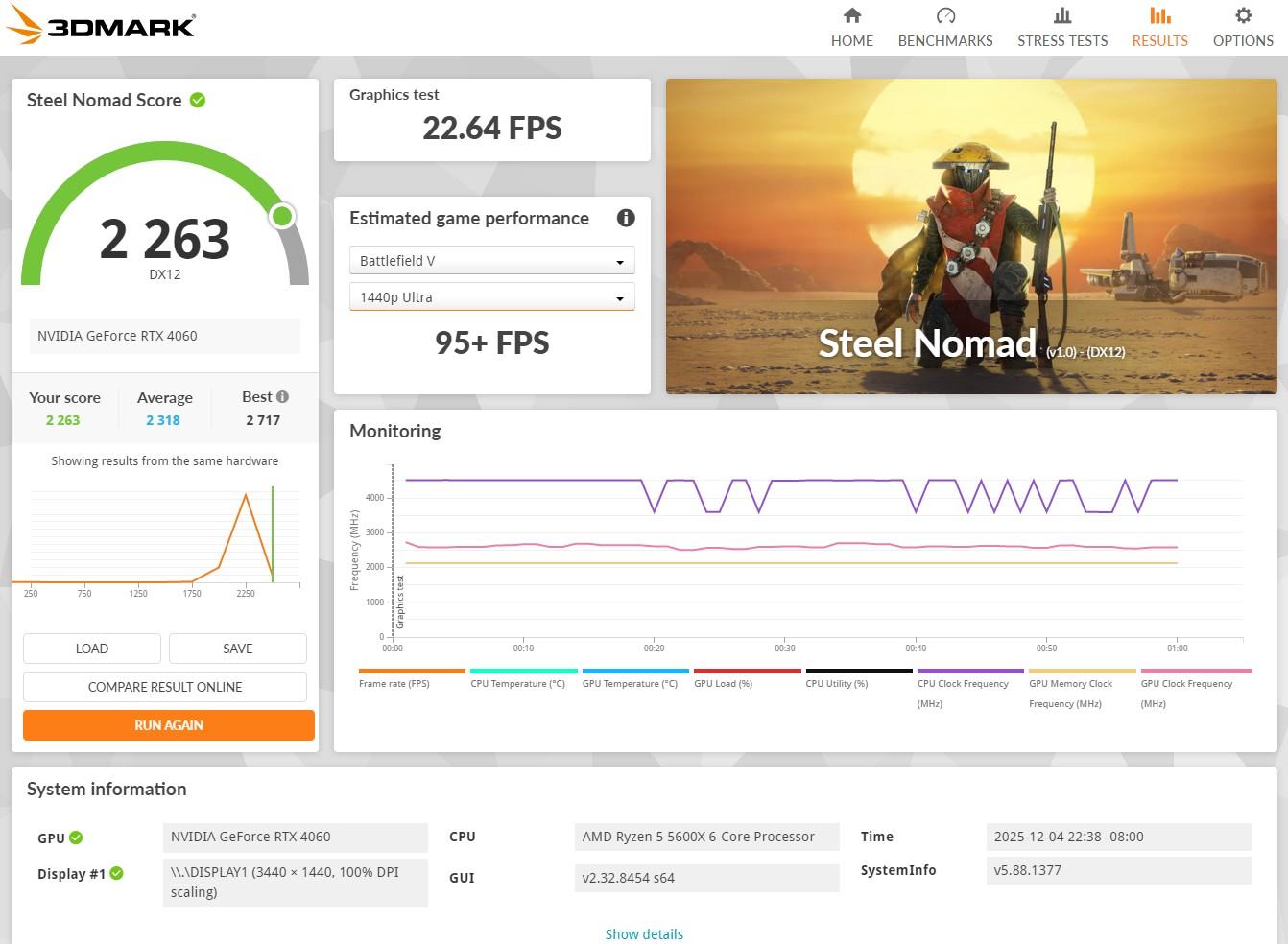Image resolution: width=1288 pixels, height=944 pixels.
Task: Click the RUN AGAIN button
Action: coord(169,725)
